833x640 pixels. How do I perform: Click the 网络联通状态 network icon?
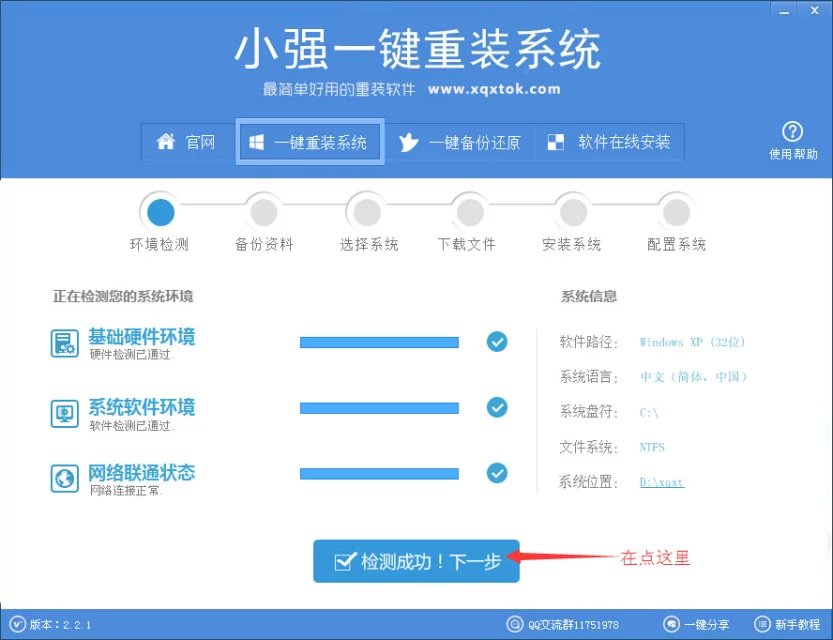[63, 475]
